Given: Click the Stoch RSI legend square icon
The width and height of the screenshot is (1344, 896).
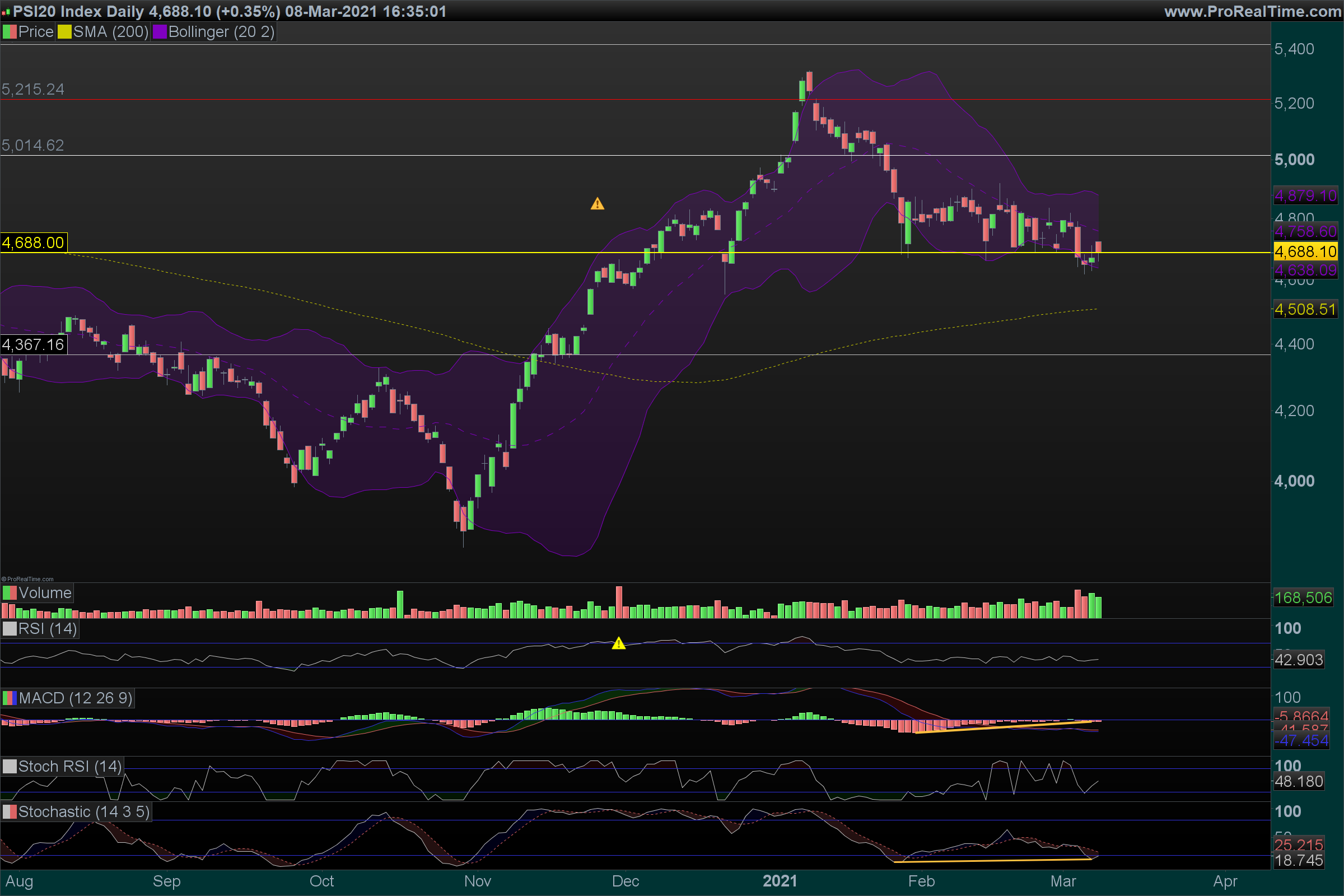Looking at the screenshot, I should click(10, 767).
